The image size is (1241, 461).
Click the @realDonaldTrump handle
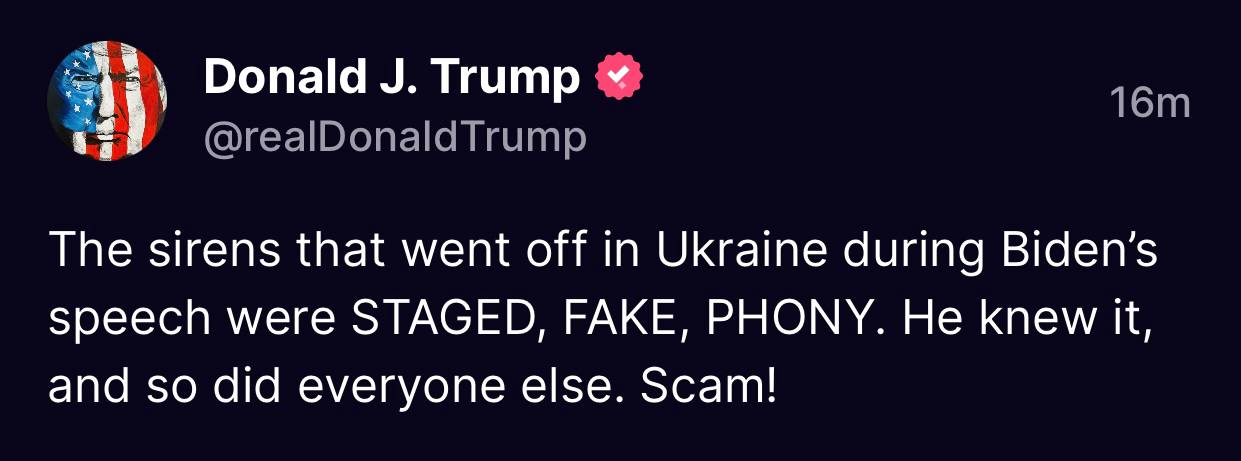tap(395, 139)
